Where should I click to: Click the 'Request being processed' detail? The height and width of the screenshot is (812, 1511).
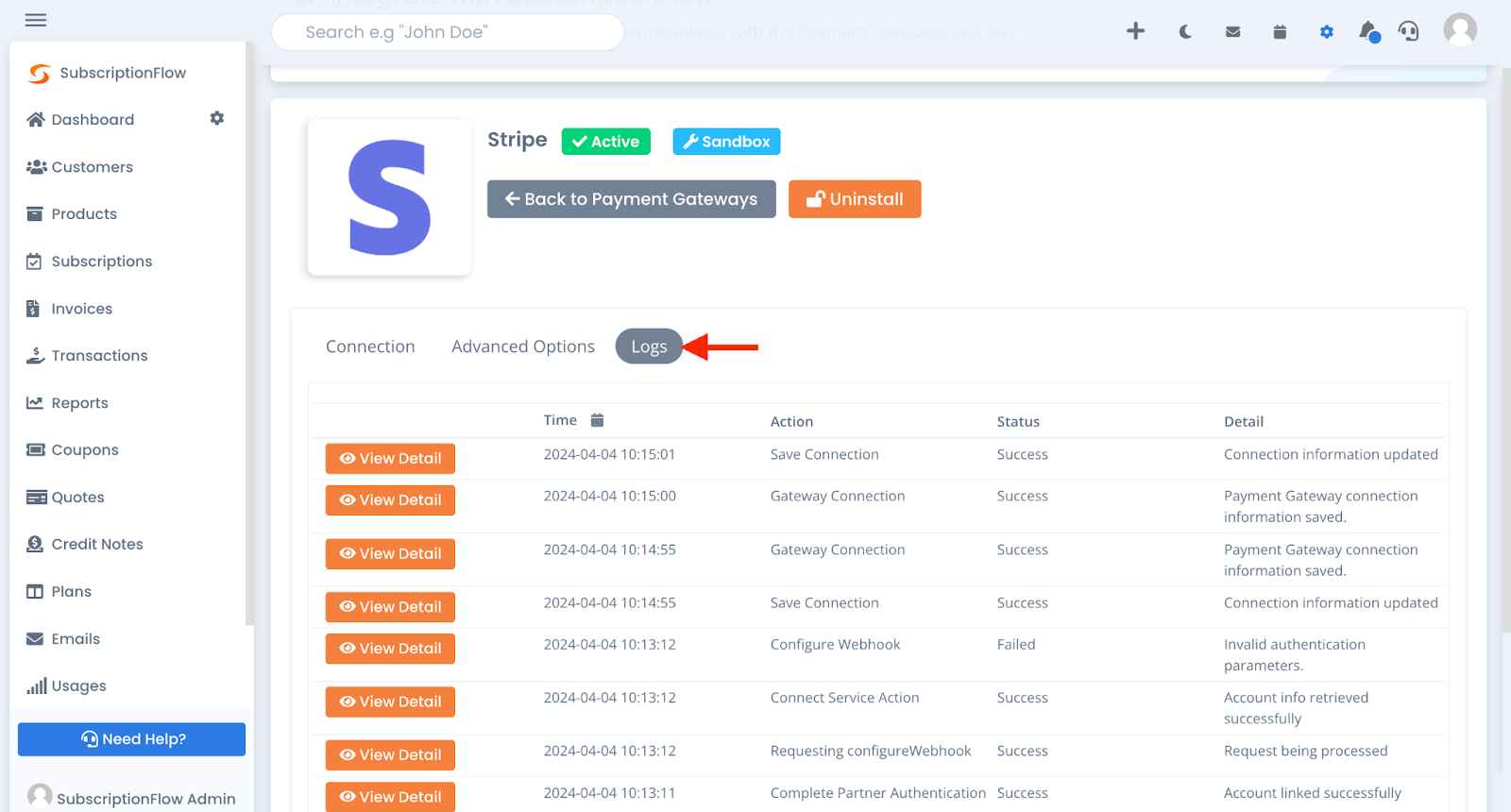tap(1306, 752)
